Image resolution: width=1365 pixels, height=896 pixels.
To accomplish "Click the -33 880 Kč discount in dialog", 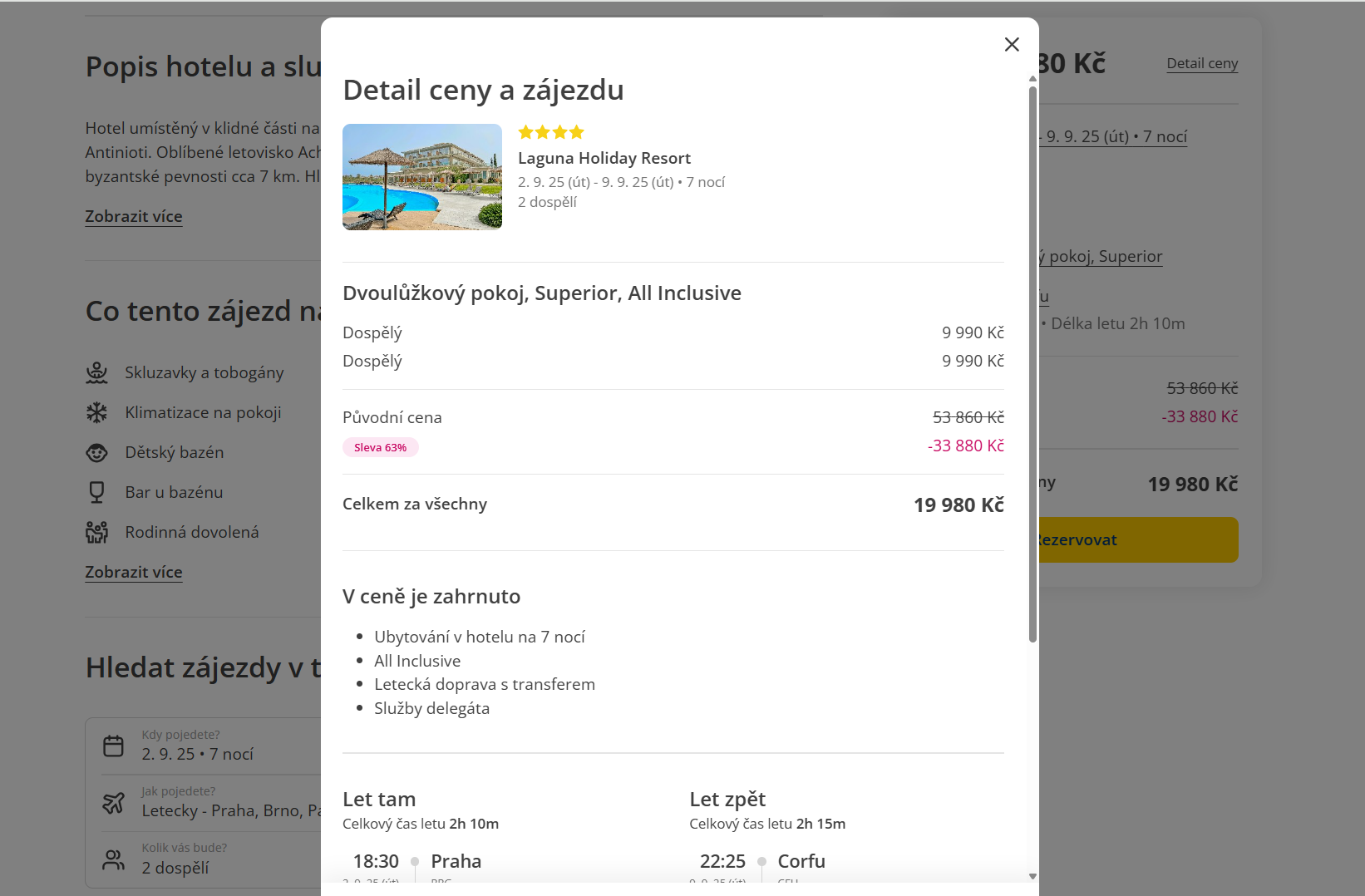I will (x=966, y=446).
